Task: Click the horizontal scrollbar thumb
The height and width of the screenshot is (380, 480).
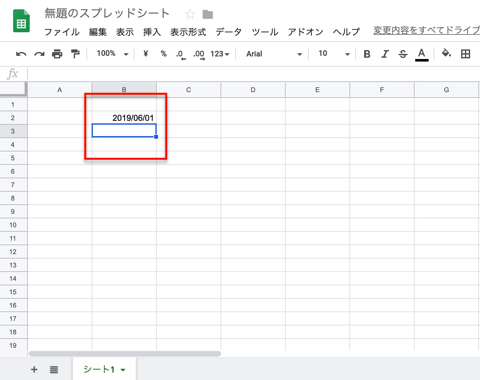Action: point(125,353)
